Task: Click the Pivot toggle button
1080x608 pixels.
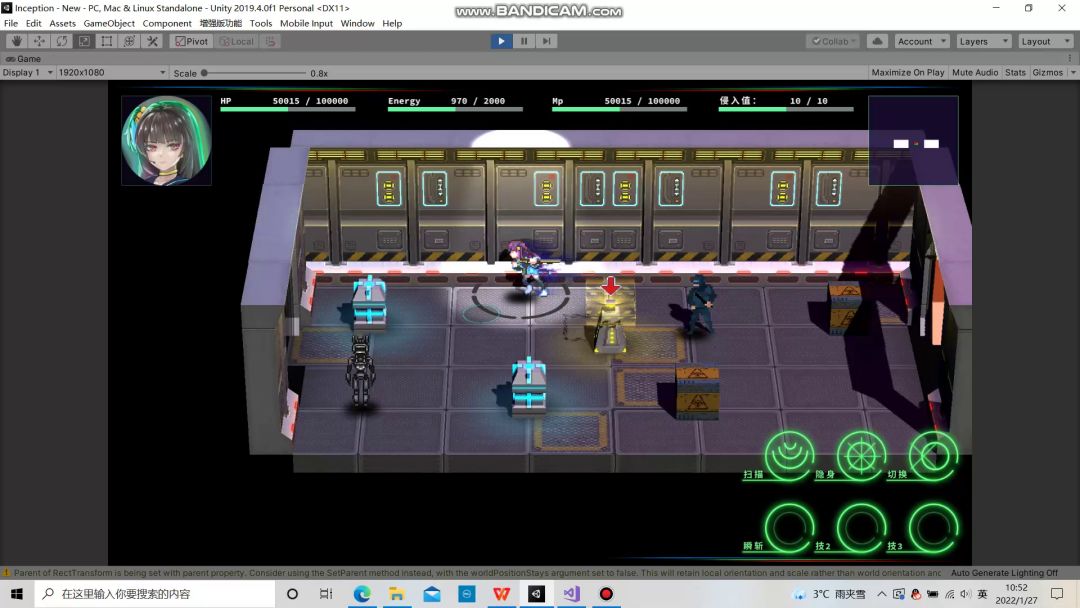Action: point(191,41)
